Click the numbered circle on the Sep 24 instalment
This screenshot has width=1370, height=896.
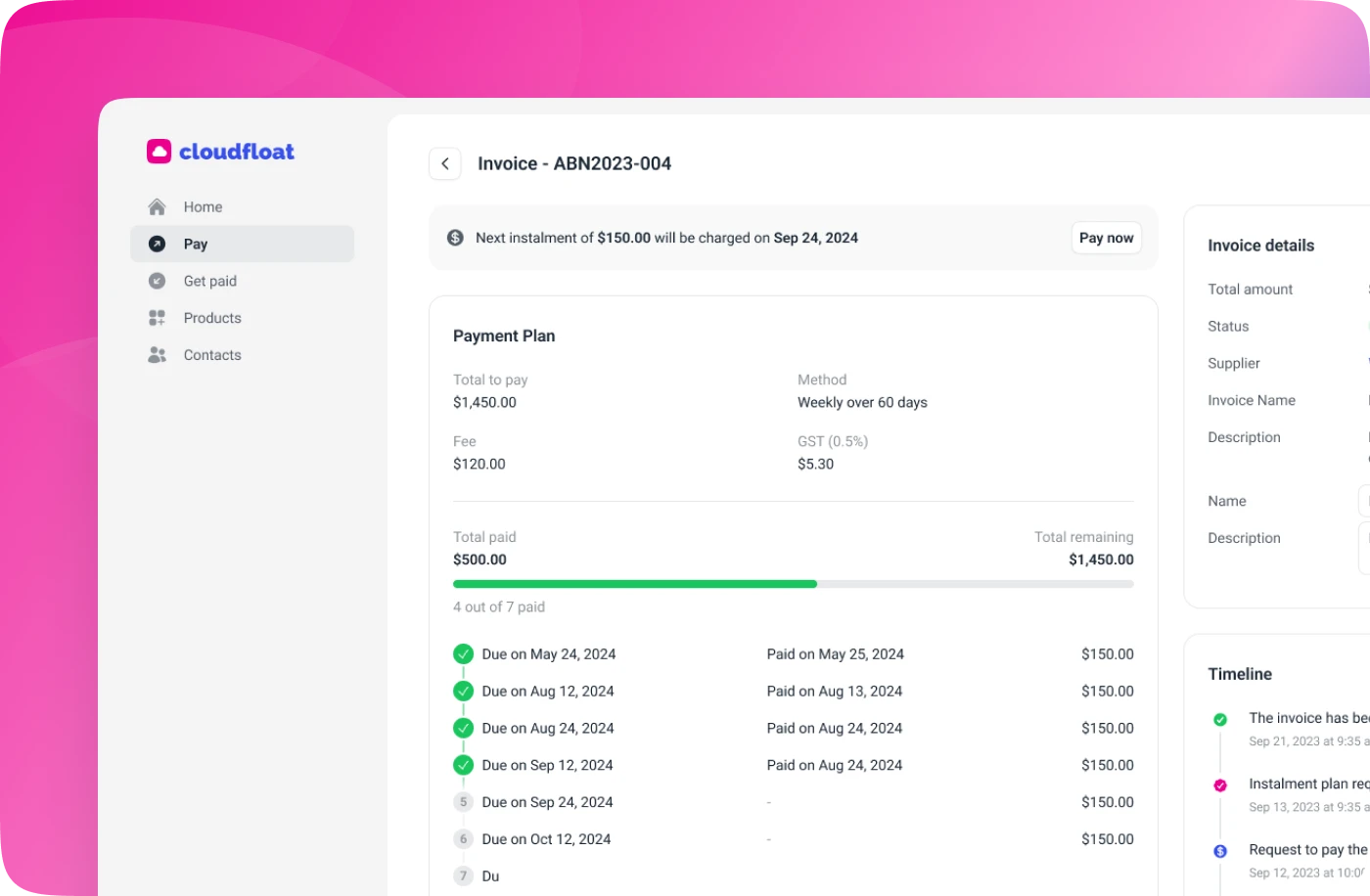[463, 801]
